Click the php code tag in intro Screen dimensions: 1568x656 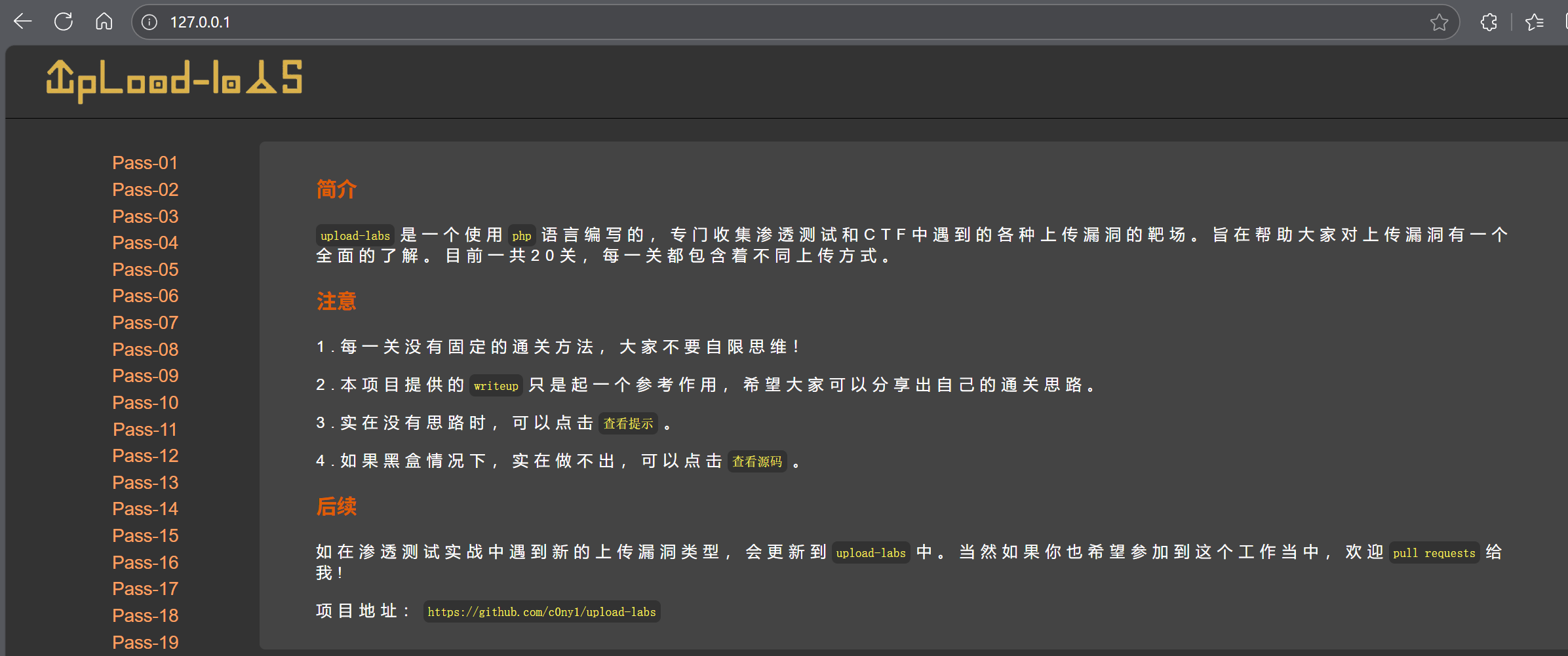point(522,236)
